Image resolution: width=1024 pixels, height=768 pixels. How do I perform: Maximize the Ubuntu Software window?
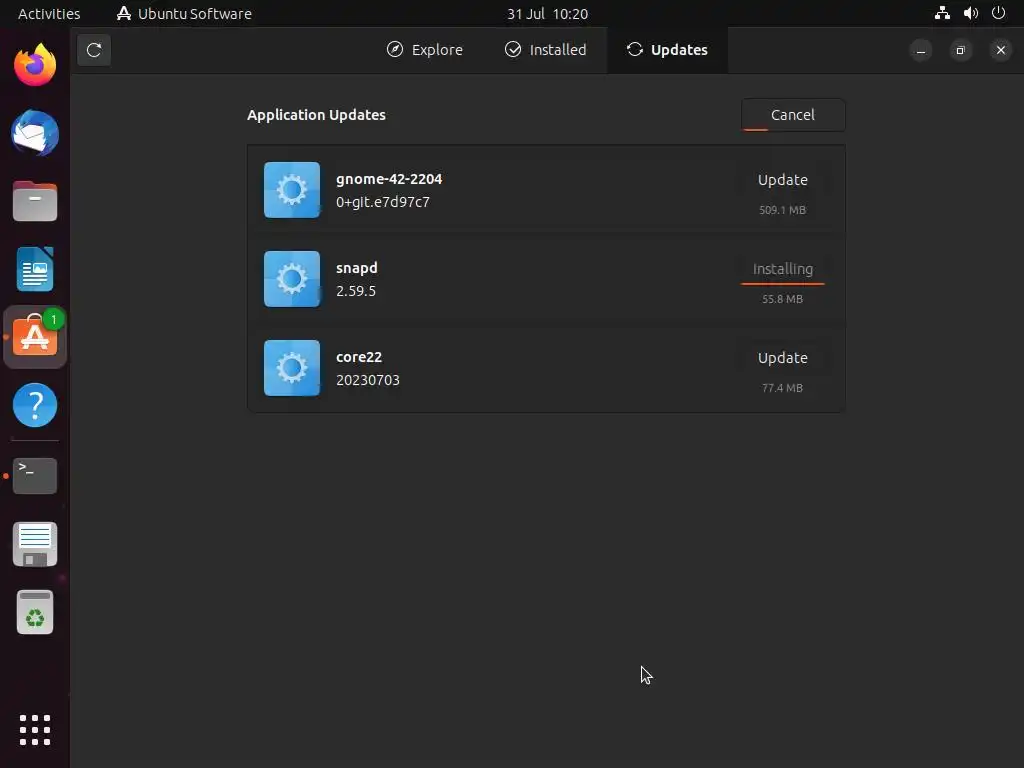(x=960, y=50)
